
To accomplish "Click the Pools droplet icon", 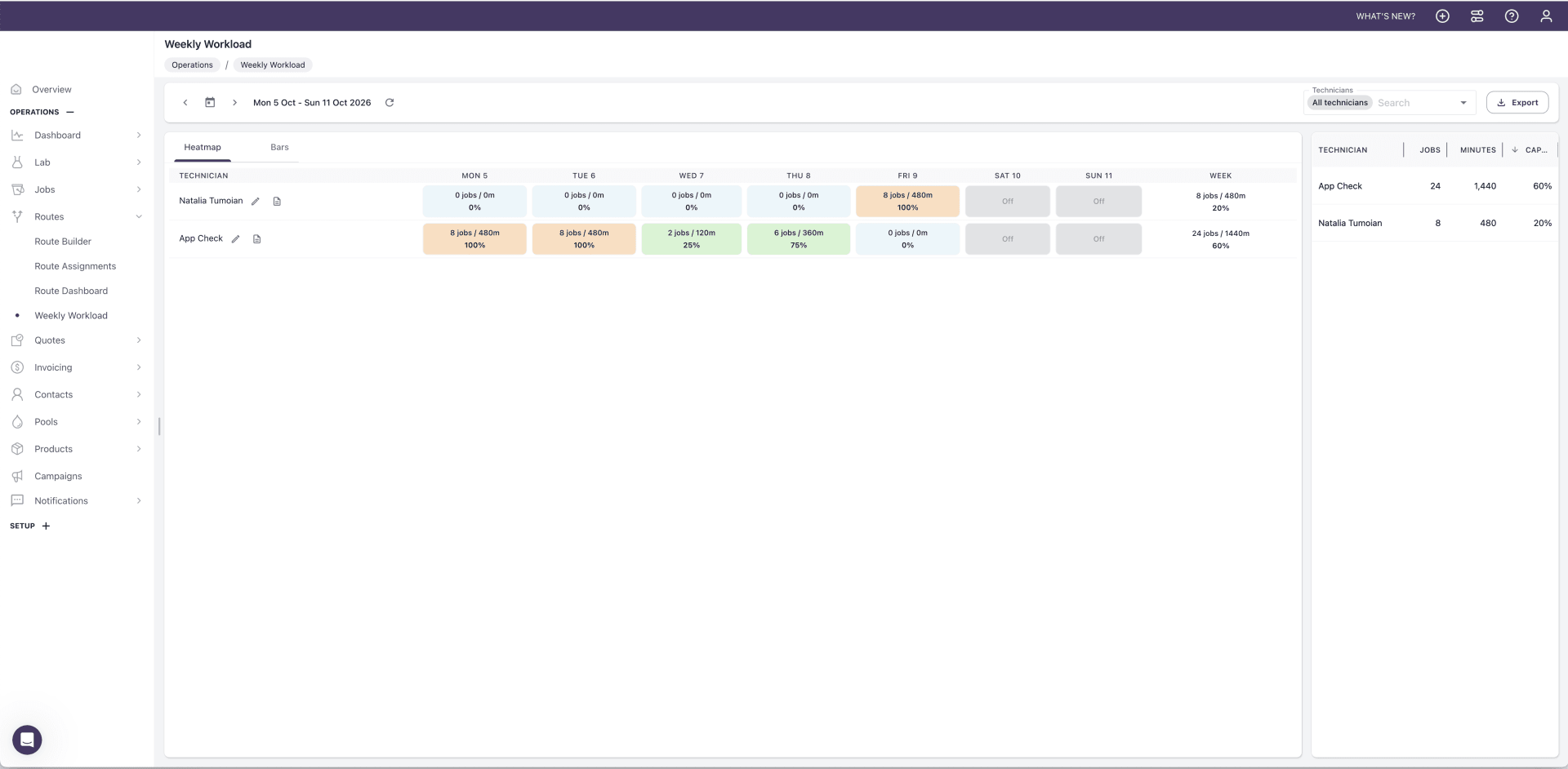I will point(17,422).
